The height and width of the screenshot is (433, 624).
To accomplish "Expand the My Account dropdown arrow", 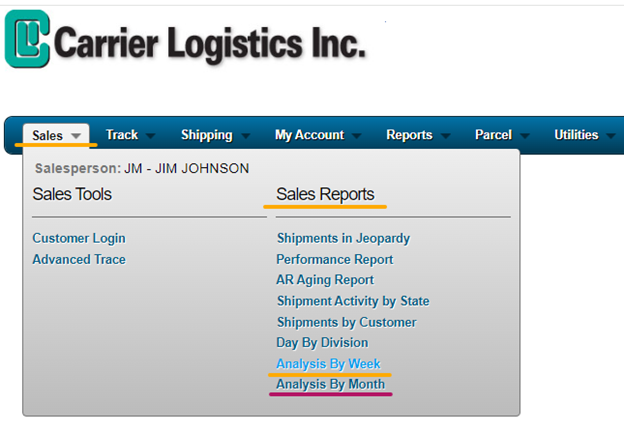I will [356, 136].
